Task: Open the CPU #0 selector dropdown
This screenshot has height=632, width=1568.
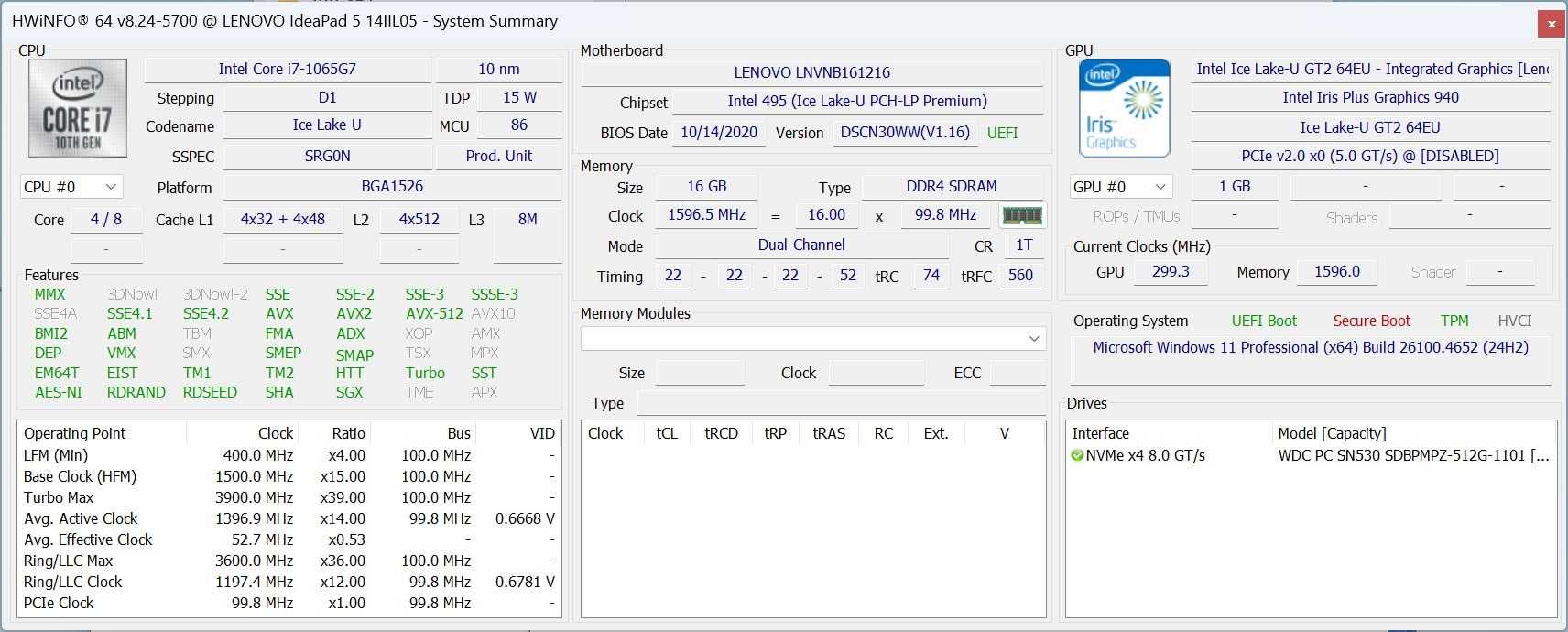Action: [x=71, y=187]
